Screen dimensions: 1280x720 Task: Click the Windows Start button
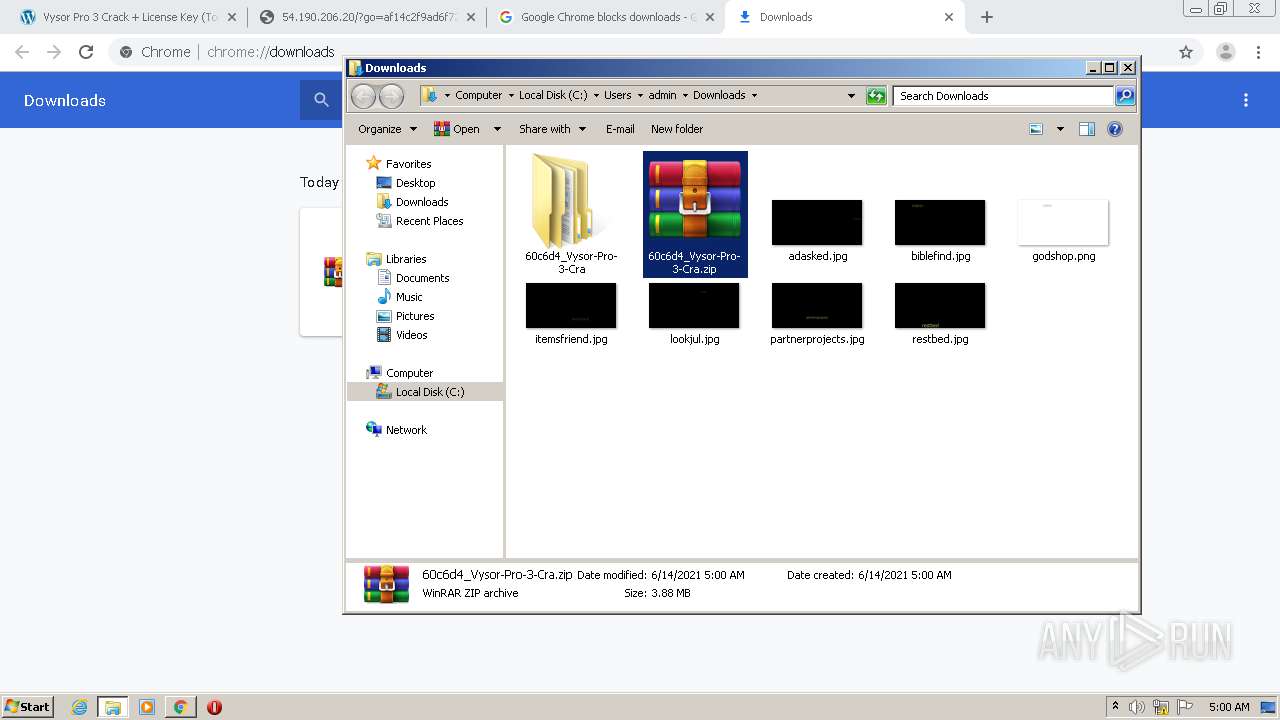[28, 706]
